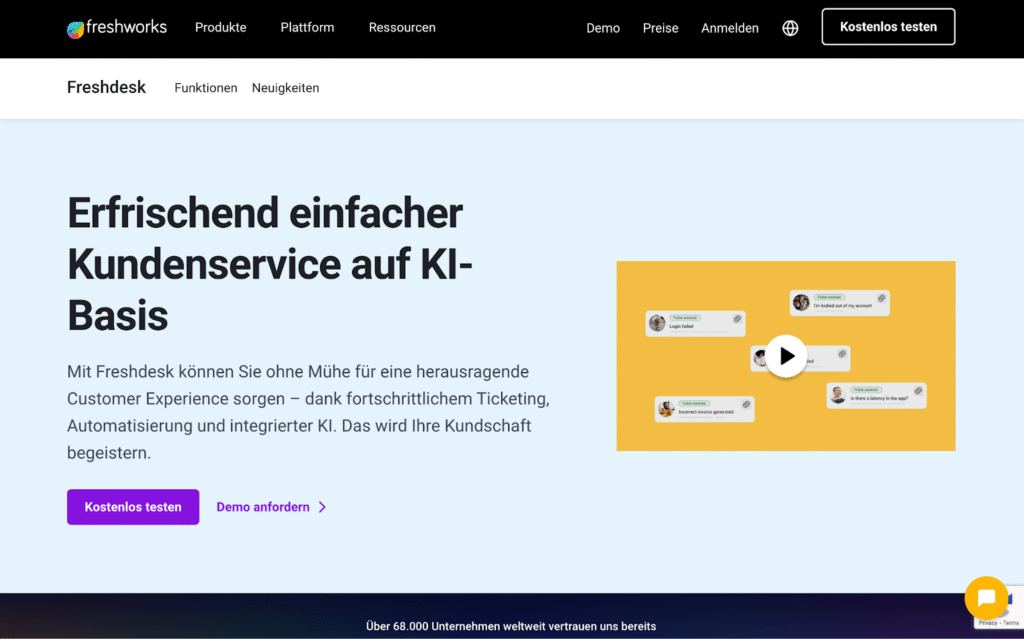Open the Plattform menu
The image size is (1024, 639).
(x=307, y=27)
